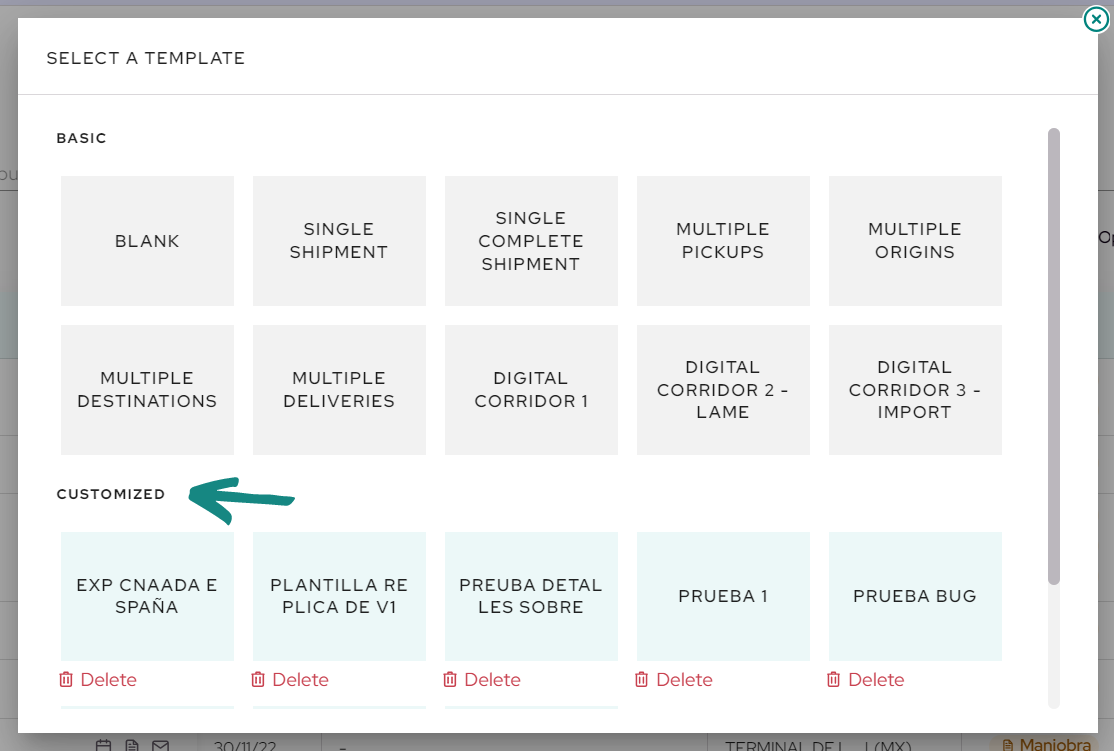Click the template list vertical scrollbar
Viewport: 1114px width, 751px height.
click(x=1054, y=356)
